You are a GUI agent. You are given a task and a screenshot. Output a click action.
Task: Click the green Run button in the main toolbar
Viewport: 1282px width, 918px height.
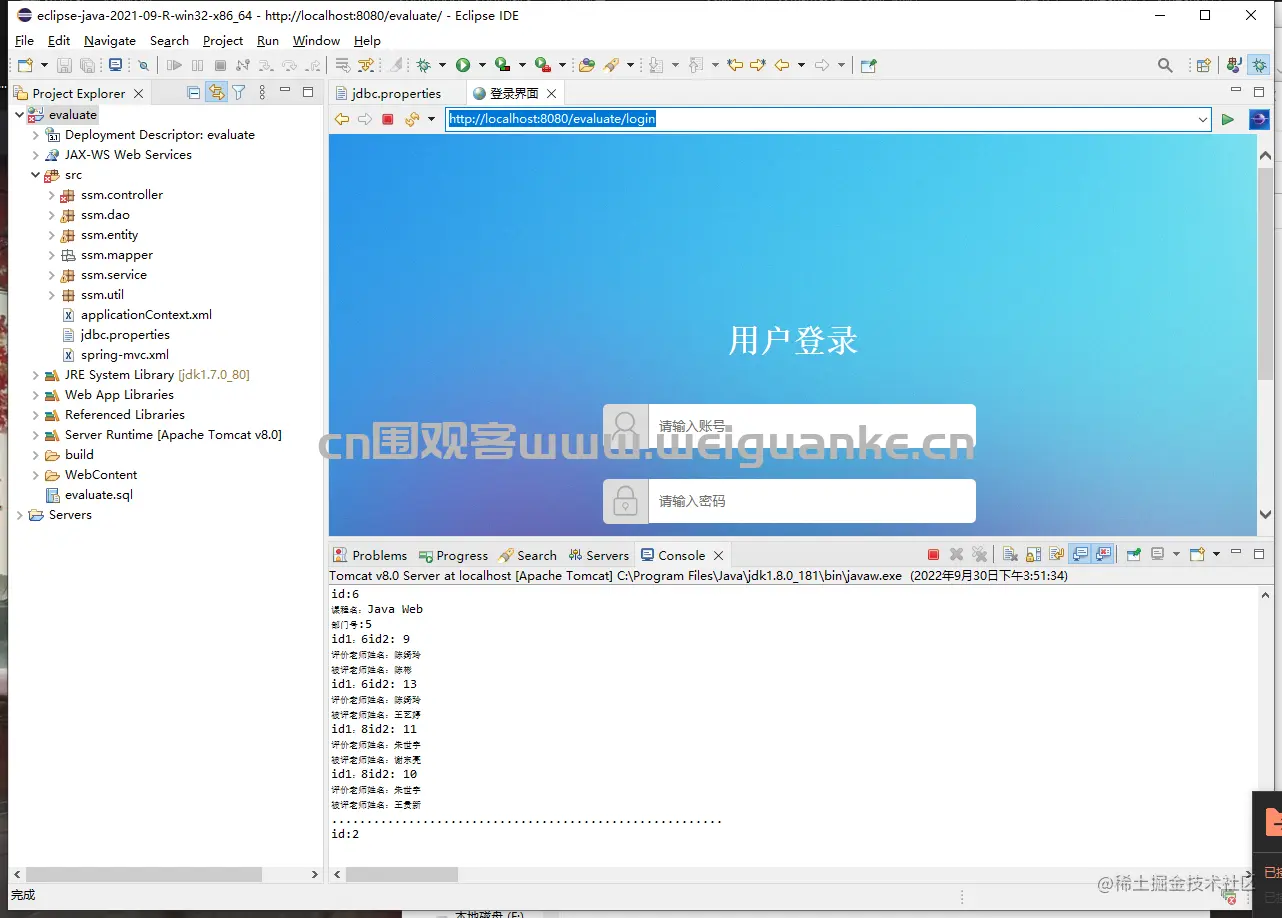(463, 65)
